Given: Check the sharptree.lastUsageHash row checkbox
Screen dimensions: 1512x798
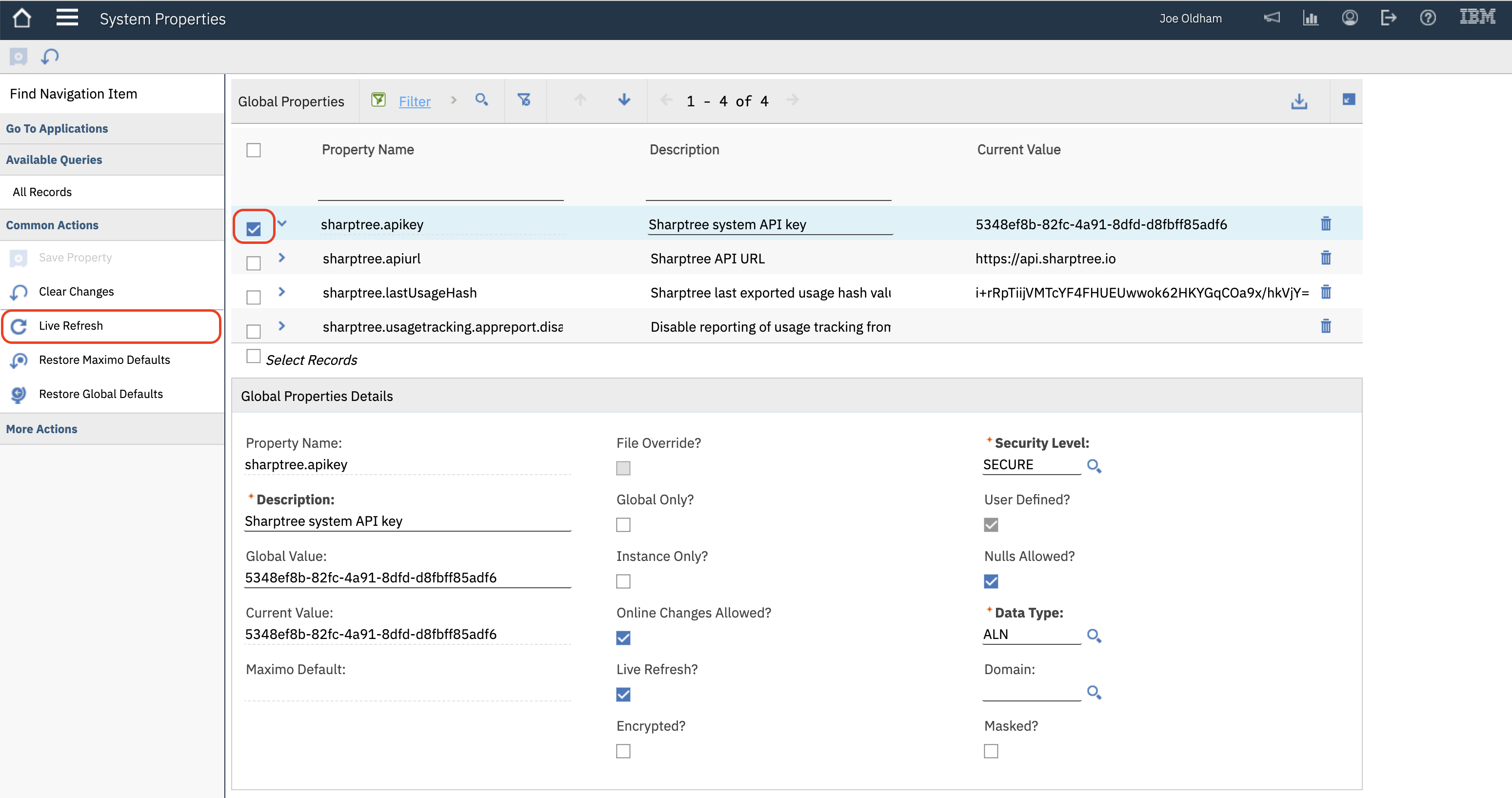Looking at the screenshot, I should [254, 297].
